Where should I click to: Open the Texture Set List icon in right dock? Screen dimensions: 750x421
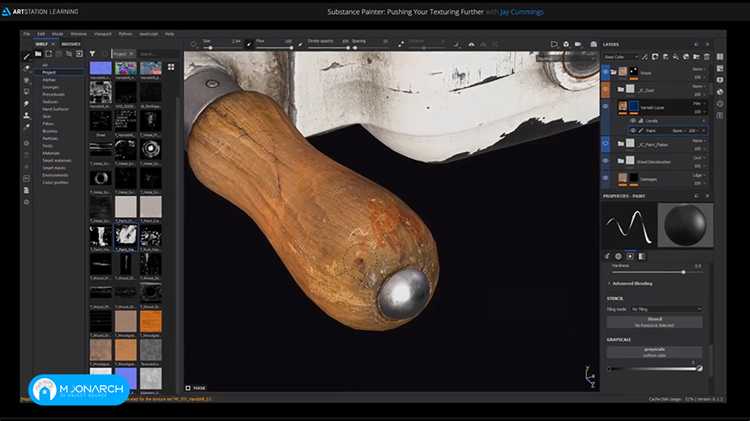tap(720, 56)
